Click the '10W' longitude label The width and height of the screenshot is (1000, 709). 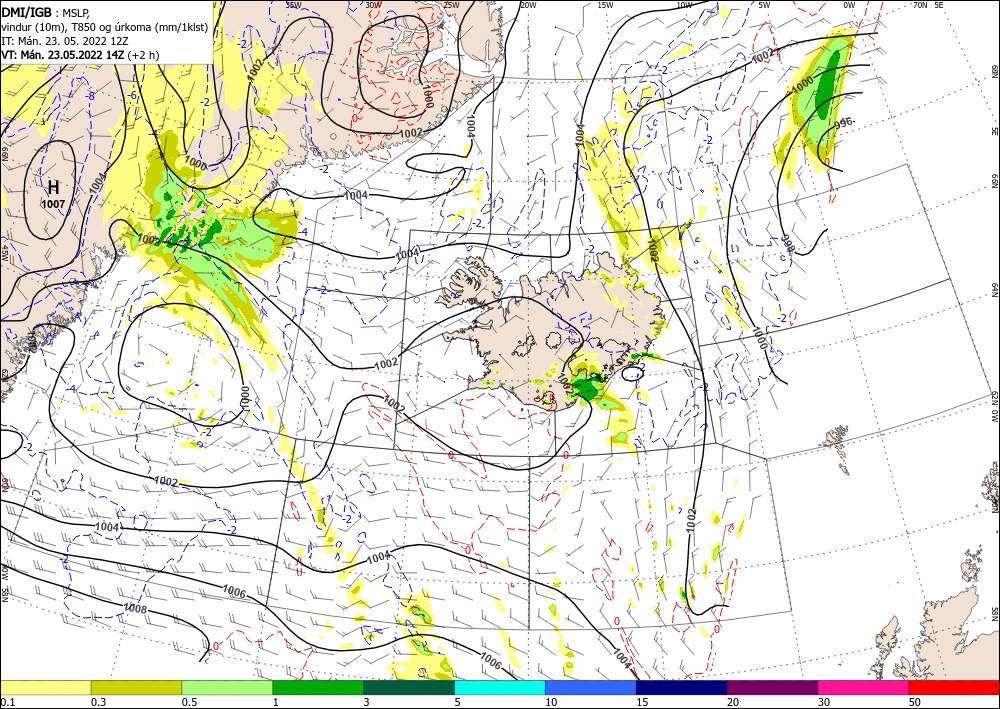click(x=684, y=5)
